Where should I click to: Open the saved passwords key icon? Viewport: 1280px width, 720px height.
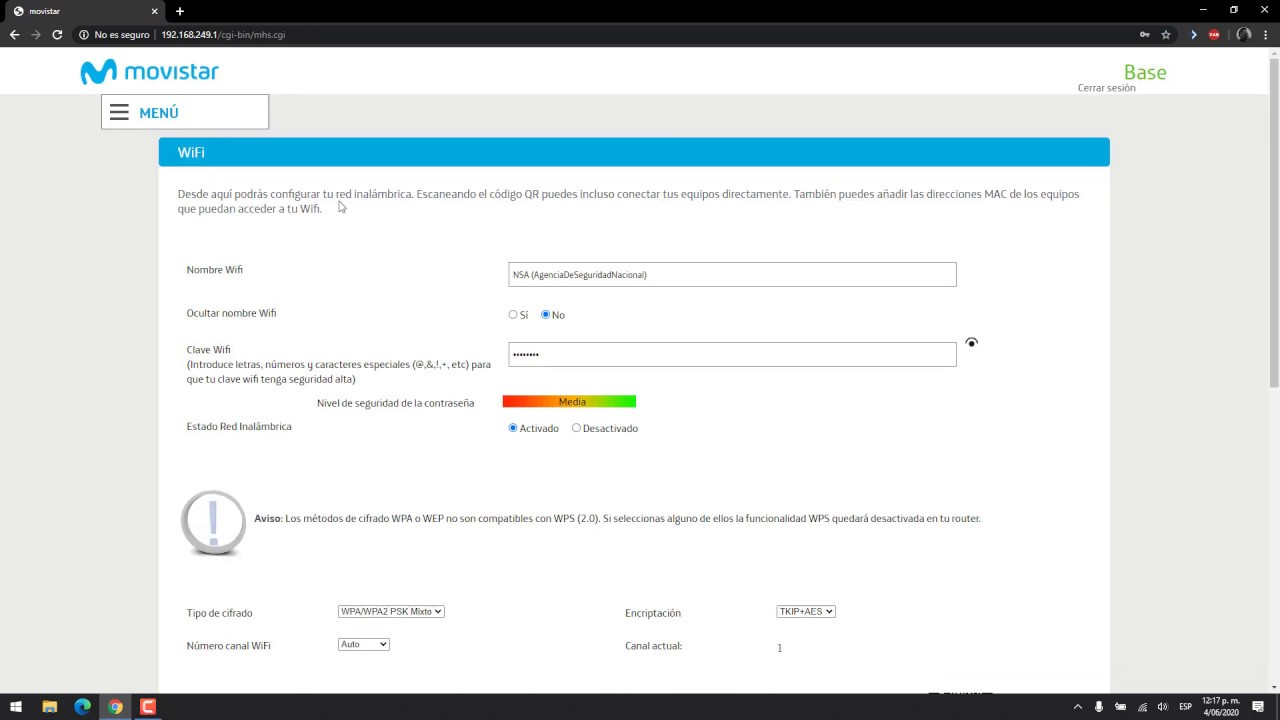tap(1144, 34)
